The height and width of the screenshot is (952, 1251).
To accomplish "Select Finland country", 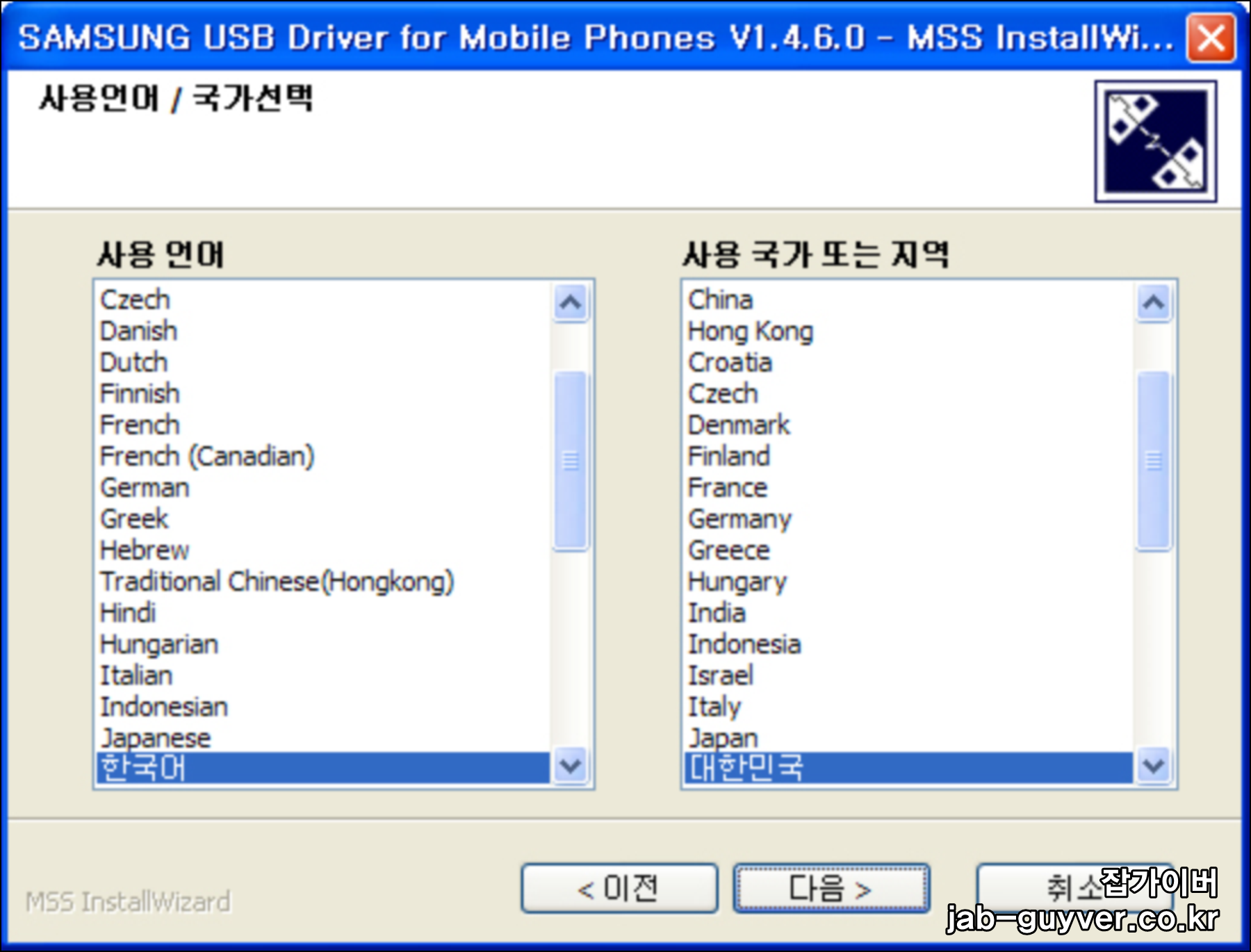I will [909, 456].
